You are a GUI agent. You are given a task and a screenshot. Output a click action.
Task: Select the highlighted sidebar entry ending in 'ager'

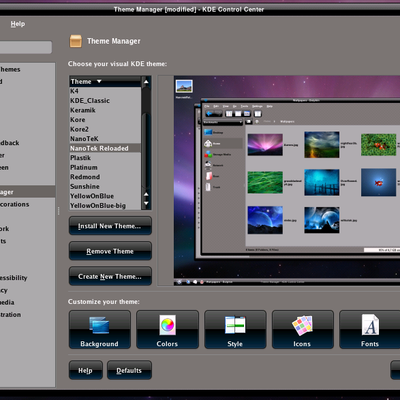click(x=27, y=192)
